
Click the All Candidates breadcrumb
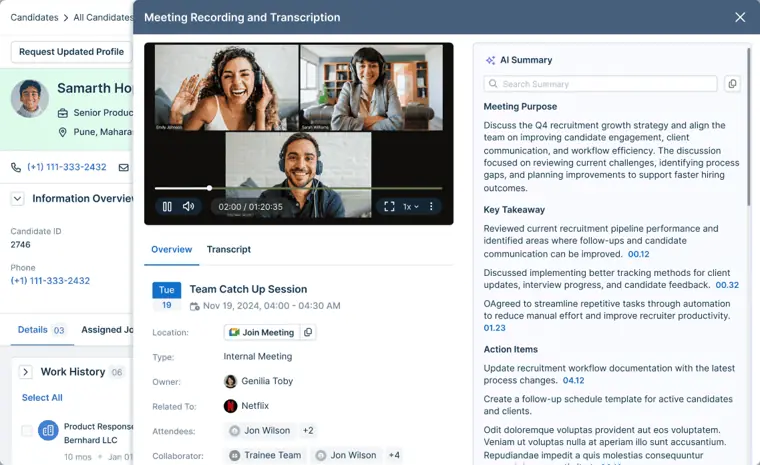[103, 17]
